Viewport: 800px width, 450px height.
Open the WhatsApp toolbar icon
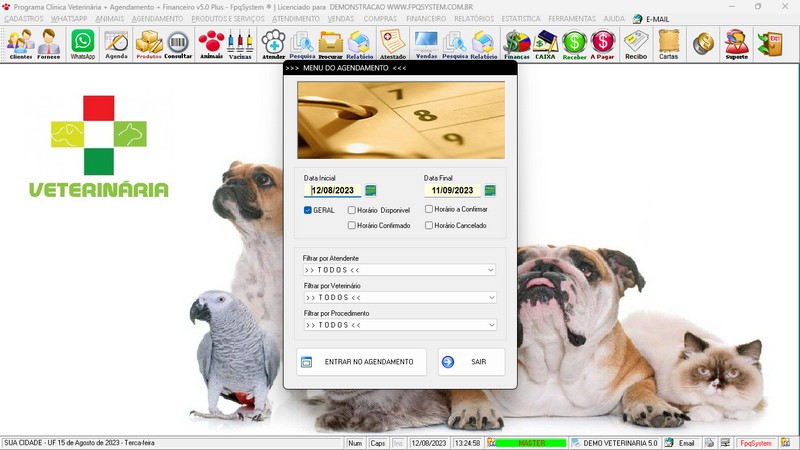coord(82,44)
